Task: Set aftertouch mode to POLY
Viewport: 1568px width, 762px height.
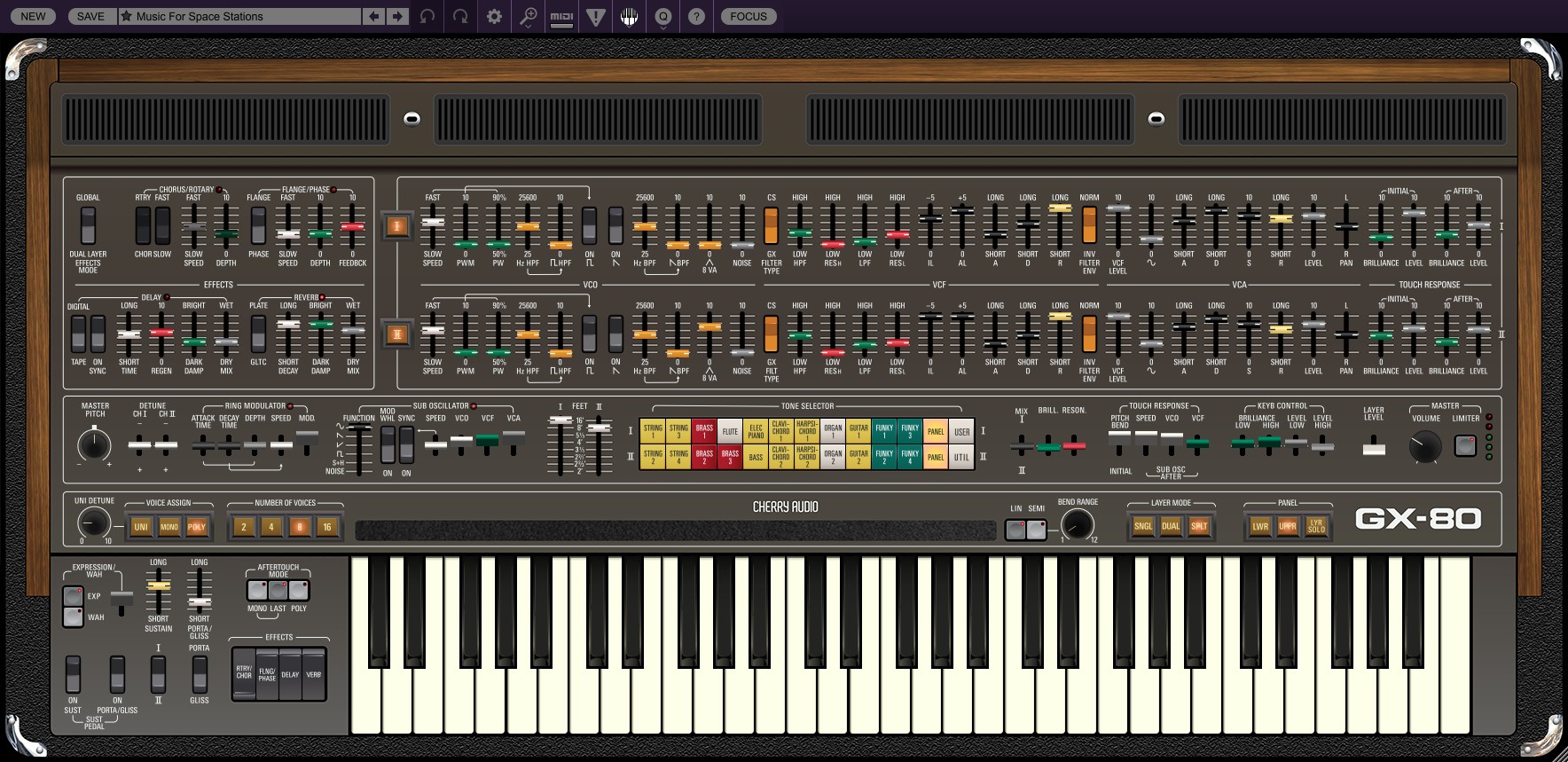Action: (299, 590)
